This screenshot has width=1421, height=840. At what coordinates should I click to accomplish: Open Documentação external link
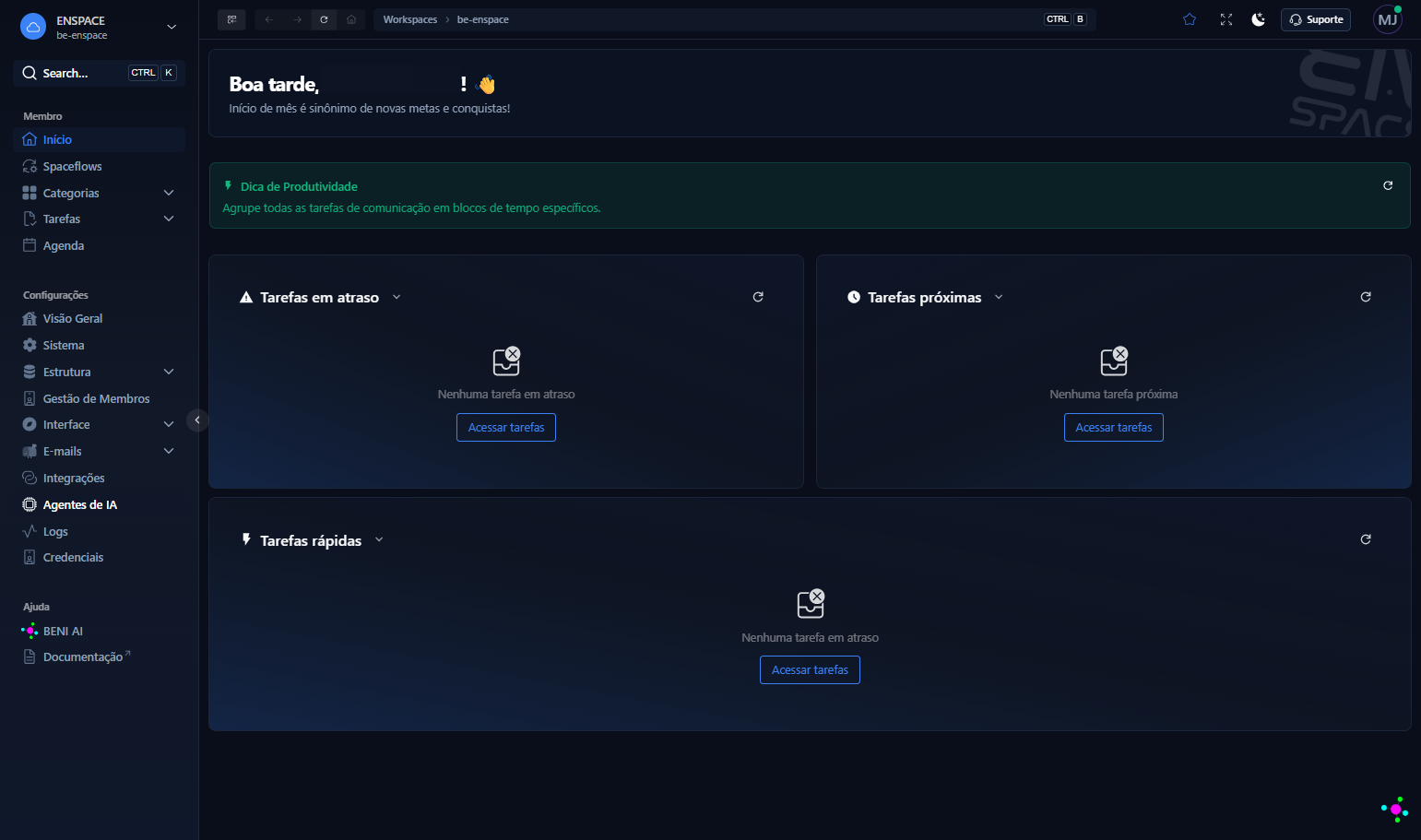100,657
